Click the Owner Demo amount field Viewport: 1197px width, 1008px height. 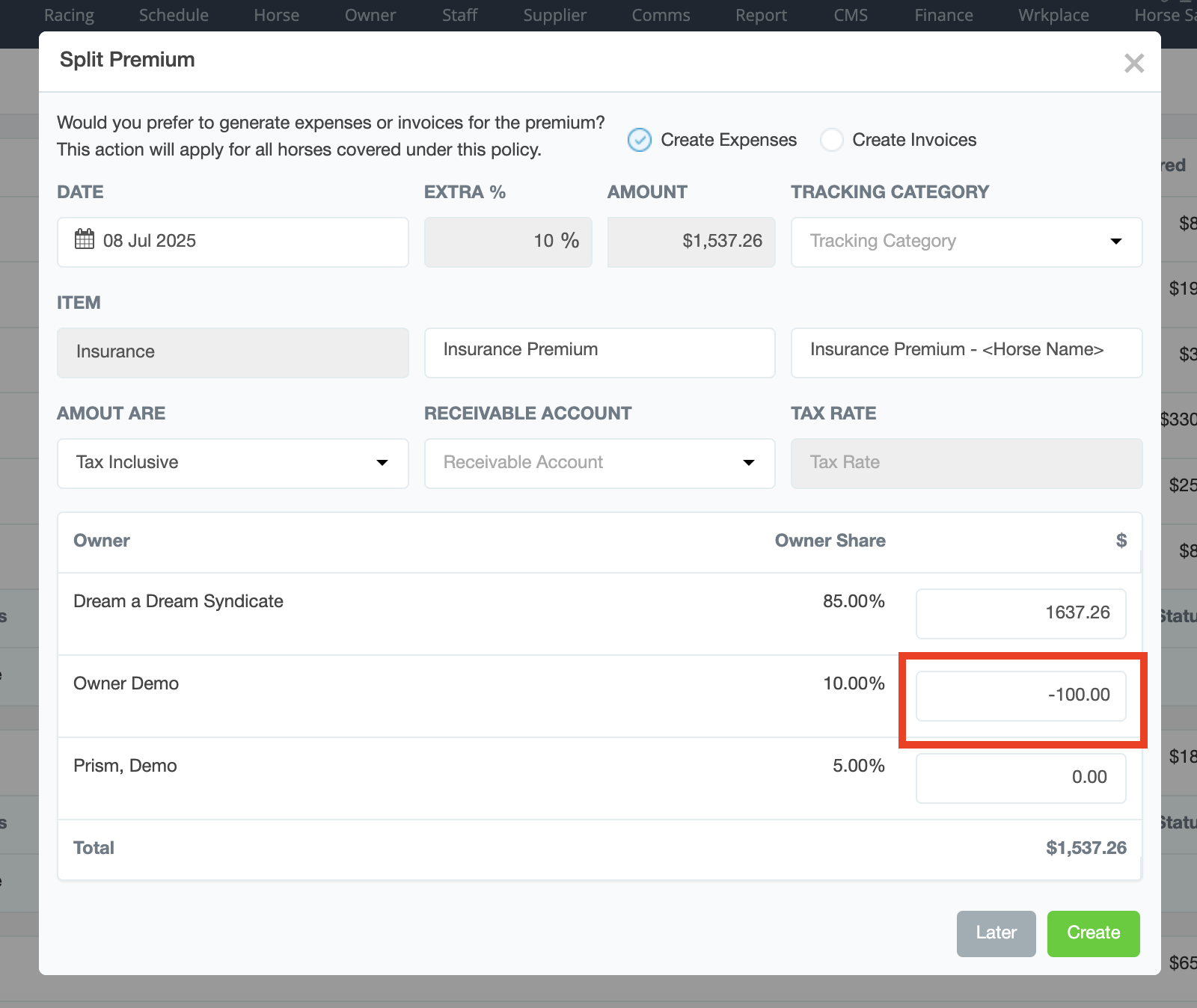1020,695
